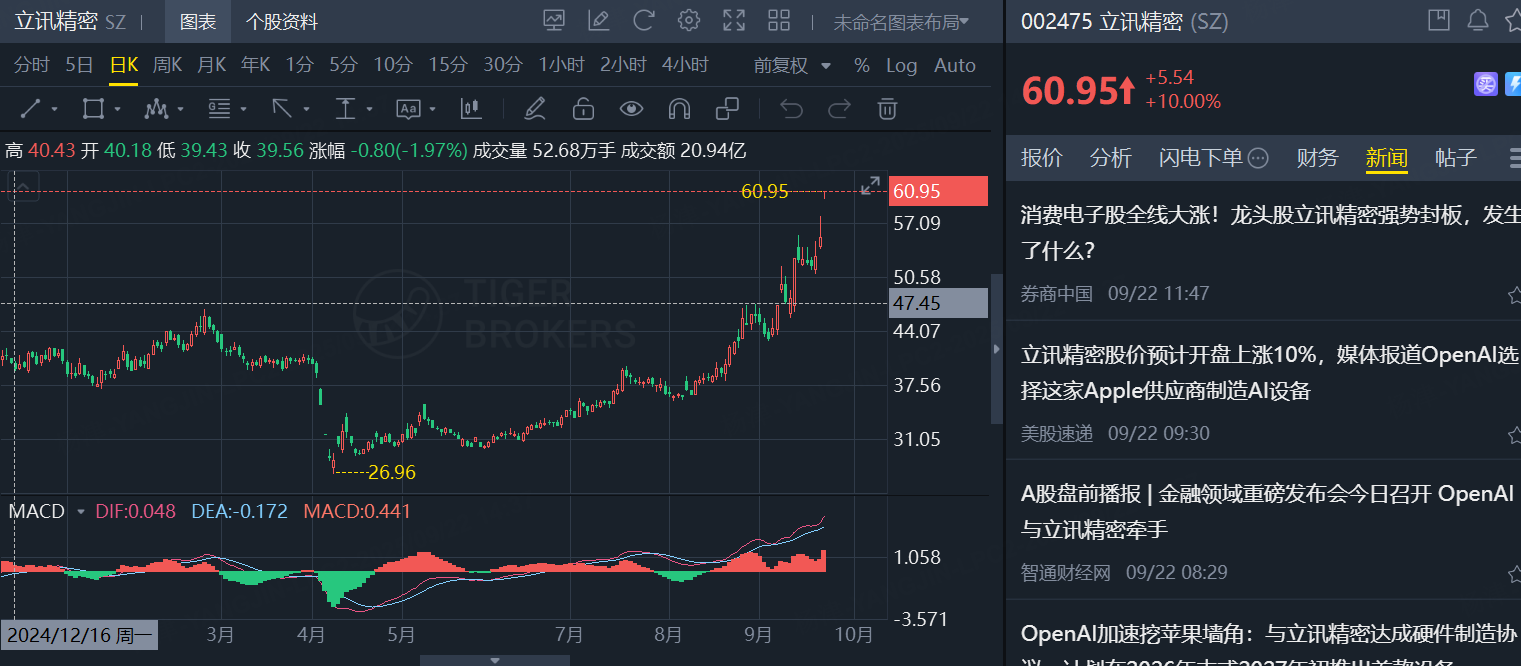Open the 帖子 tab
The height and width of the screenshot is (666, 1521).
click(1455, 158)
